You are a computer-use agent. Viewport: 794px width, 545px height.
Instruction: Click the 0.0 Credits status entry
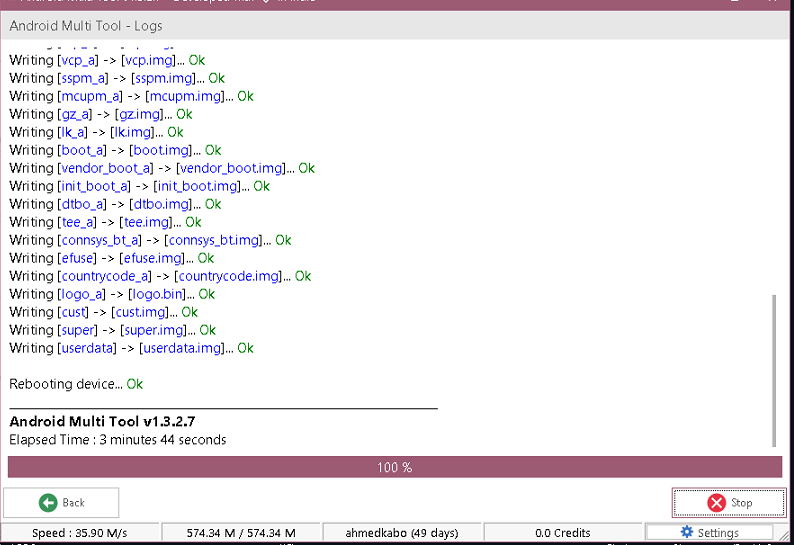point(563,533)
